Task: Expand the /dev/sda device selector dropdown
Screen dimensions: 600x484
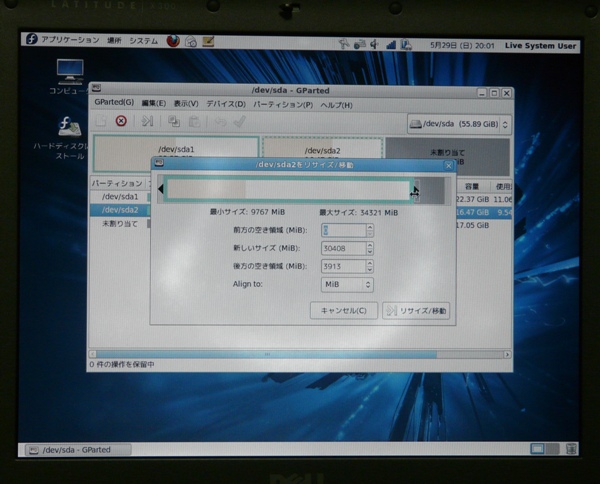Action: tap(460, 124)
